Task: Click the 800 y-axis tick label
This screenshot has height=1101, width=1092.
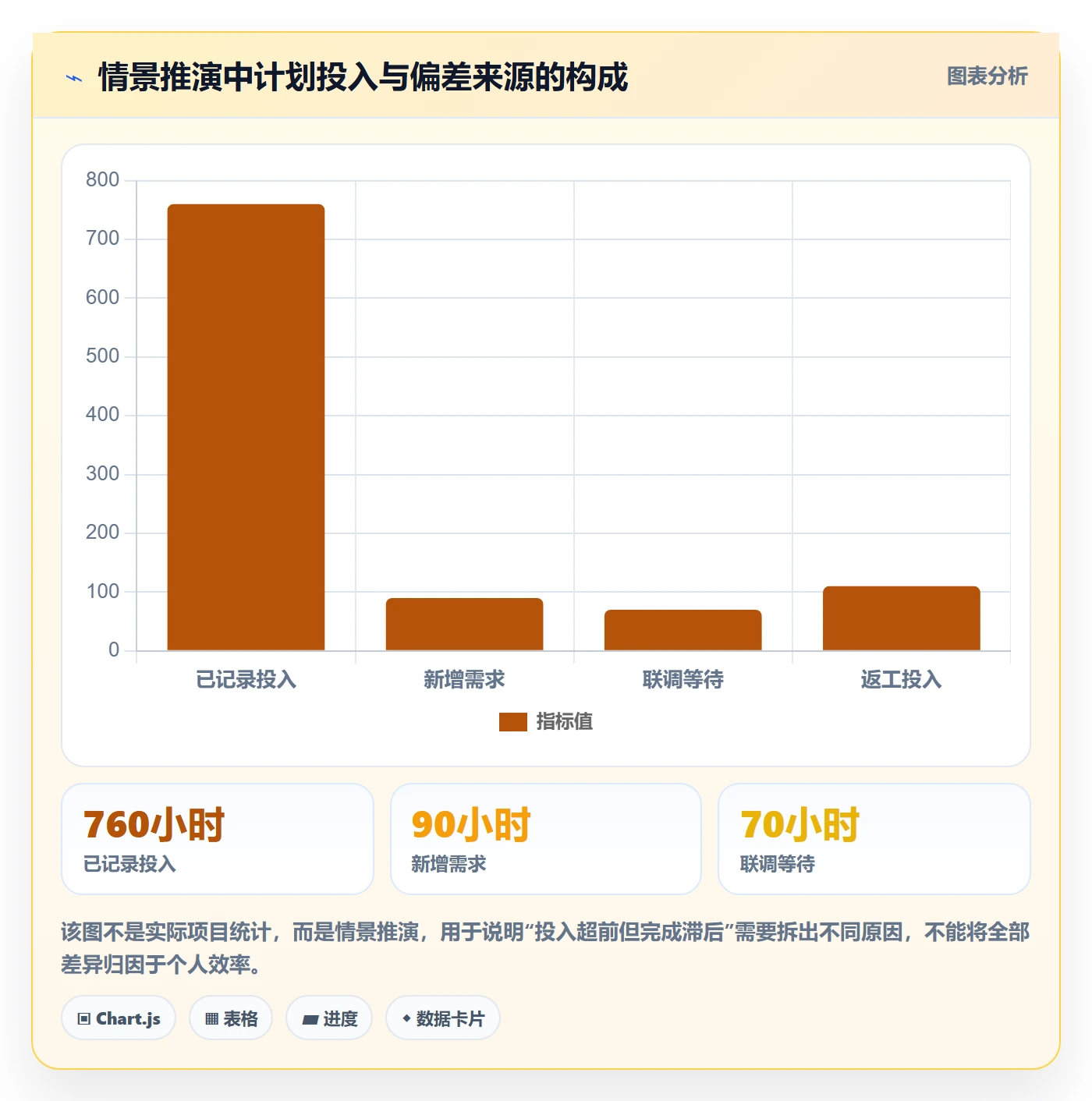Action: click(x=102, y=180)
